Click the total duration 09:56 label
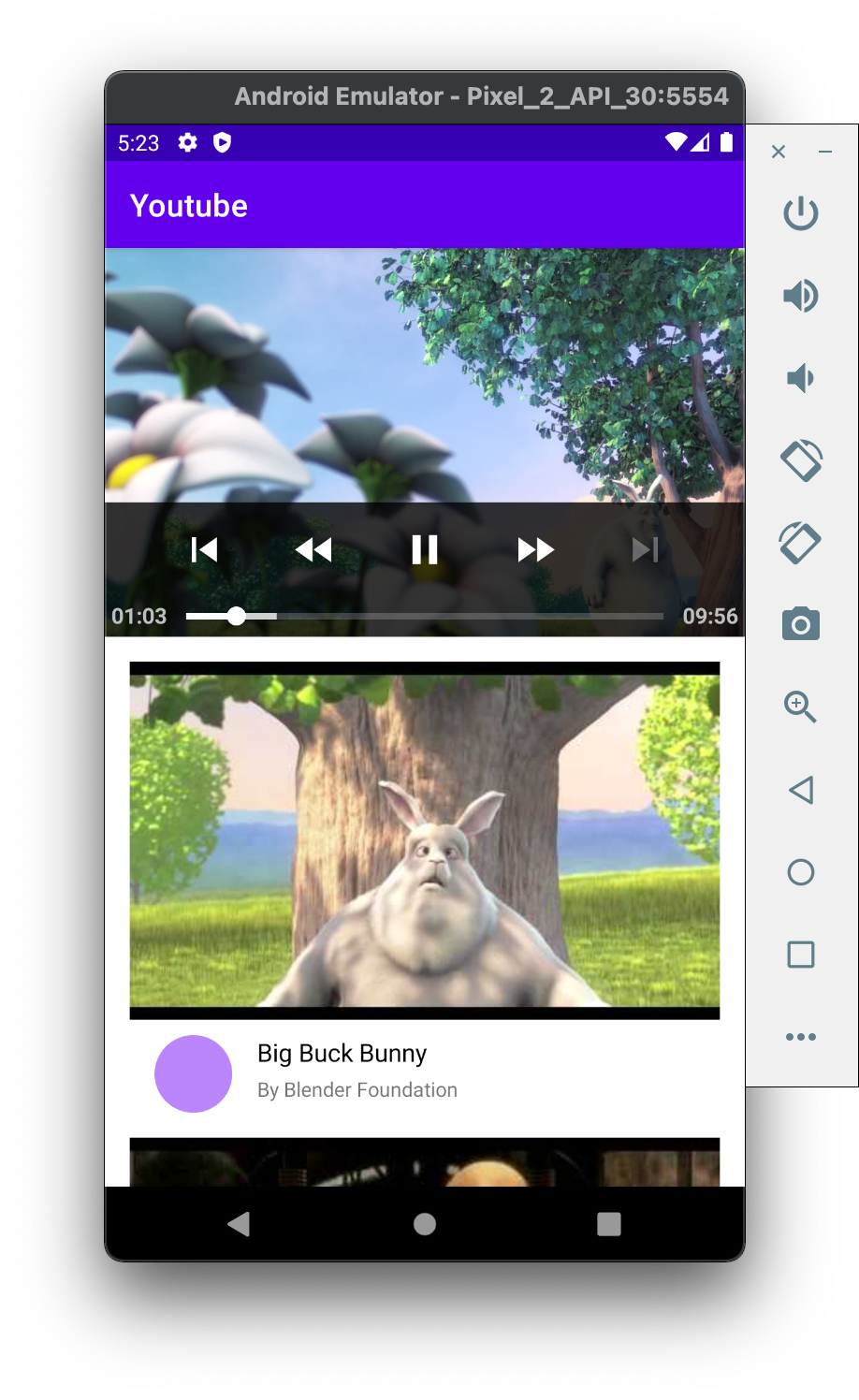The image size is (859, 1400). coord(710,617)
